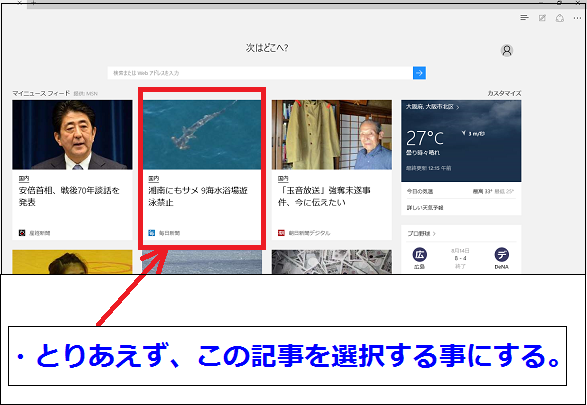Screen dimensions: 587x405
Task: Open the カスタマイズ link
Action: click(504, 94)
